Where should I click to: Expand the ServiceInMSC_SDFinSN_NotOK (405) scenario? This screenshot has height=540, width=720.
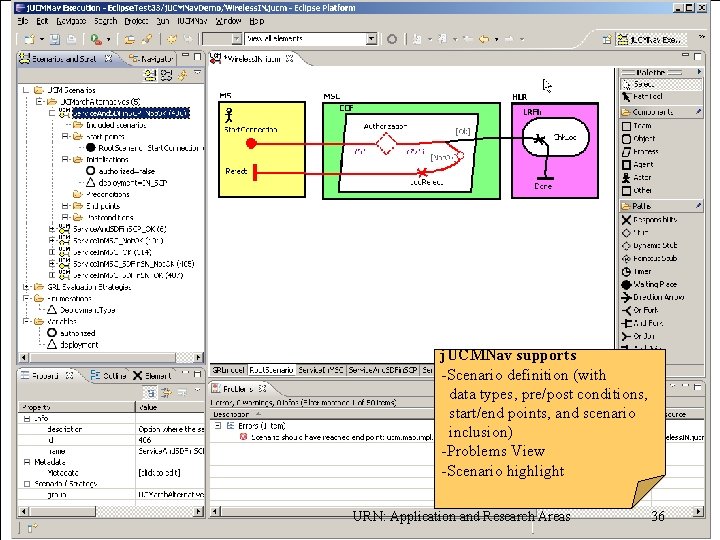[52, 264]
